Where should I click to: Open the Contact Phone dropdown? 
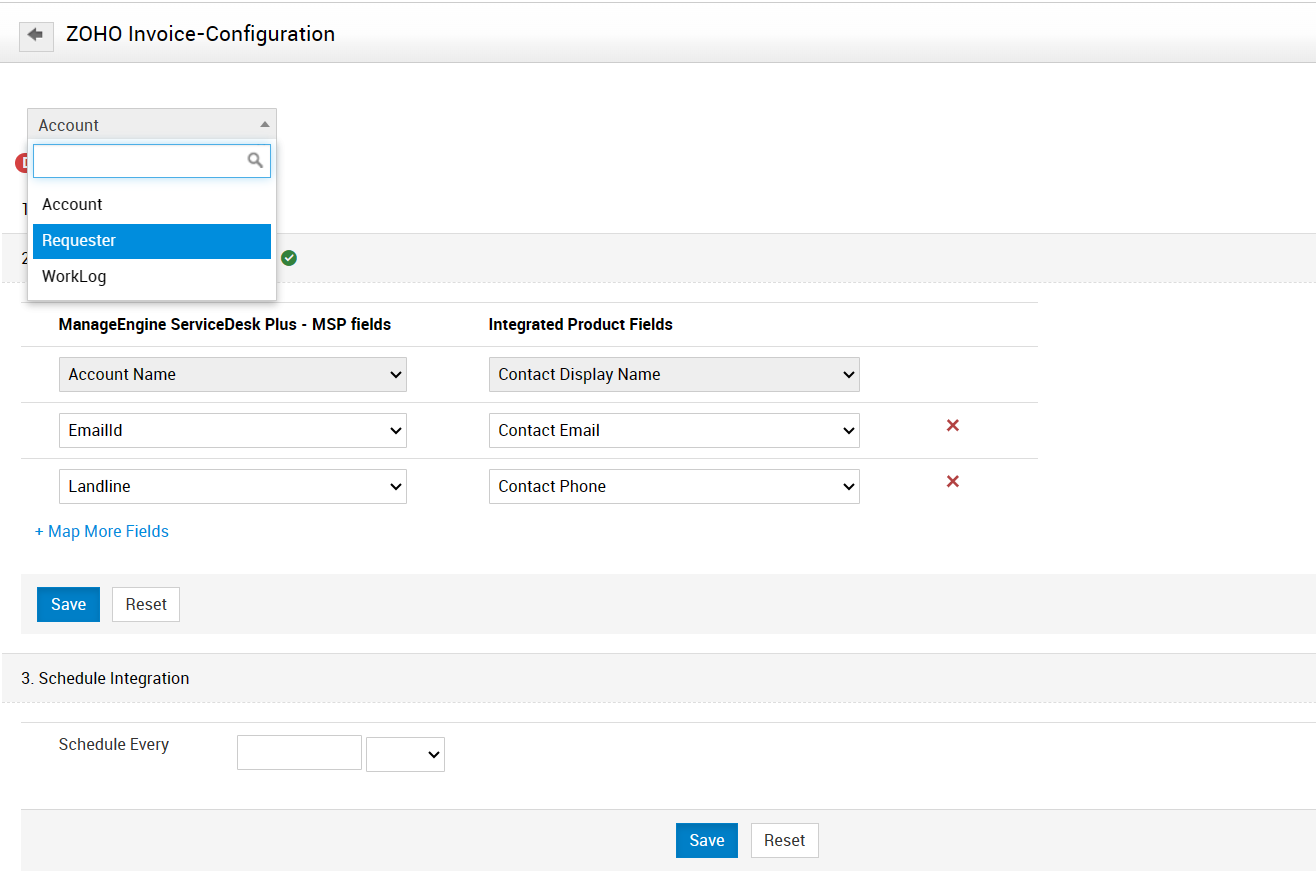click(x=673, y=487)
